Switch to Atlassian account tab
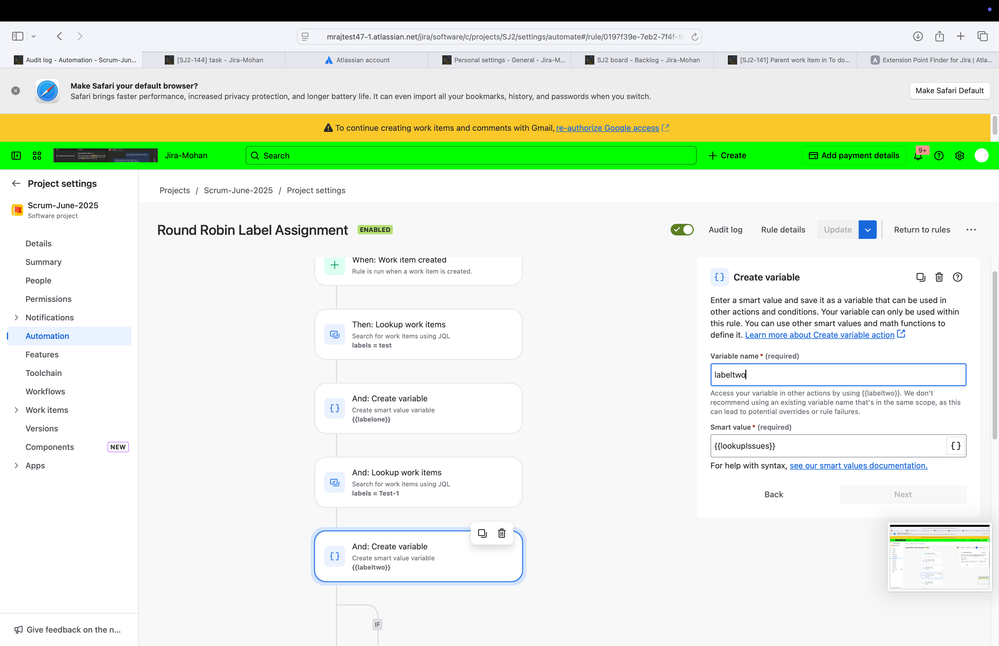This screenshot has height=646, width=999. [x=357, y=60]
